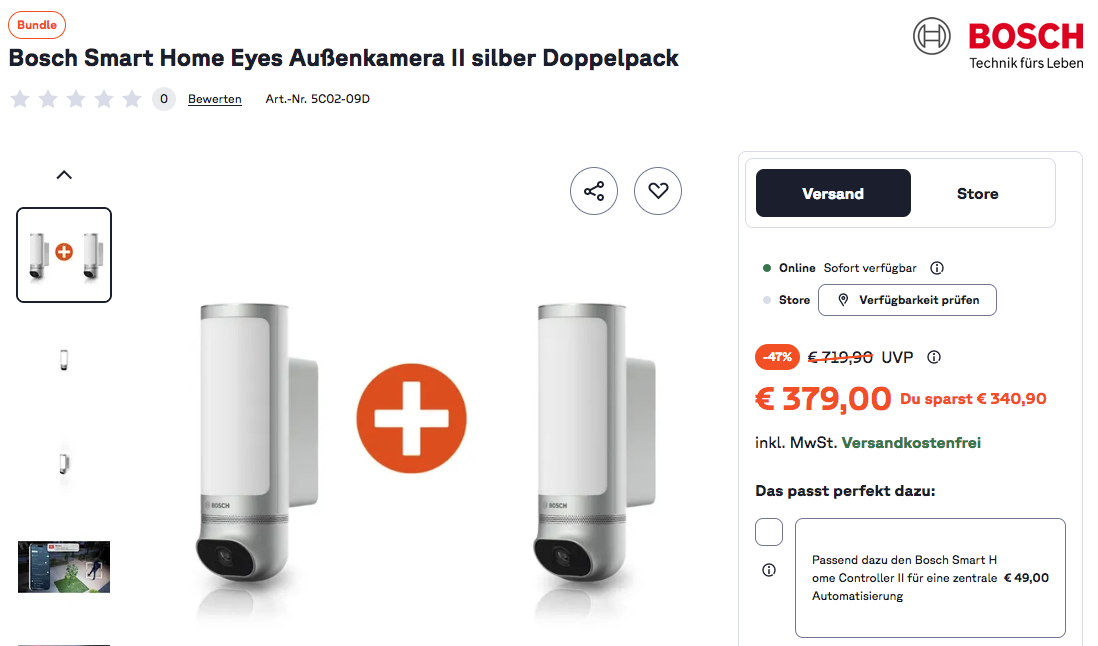Open info icon below accessory checkbox

[x=769, y=570]
